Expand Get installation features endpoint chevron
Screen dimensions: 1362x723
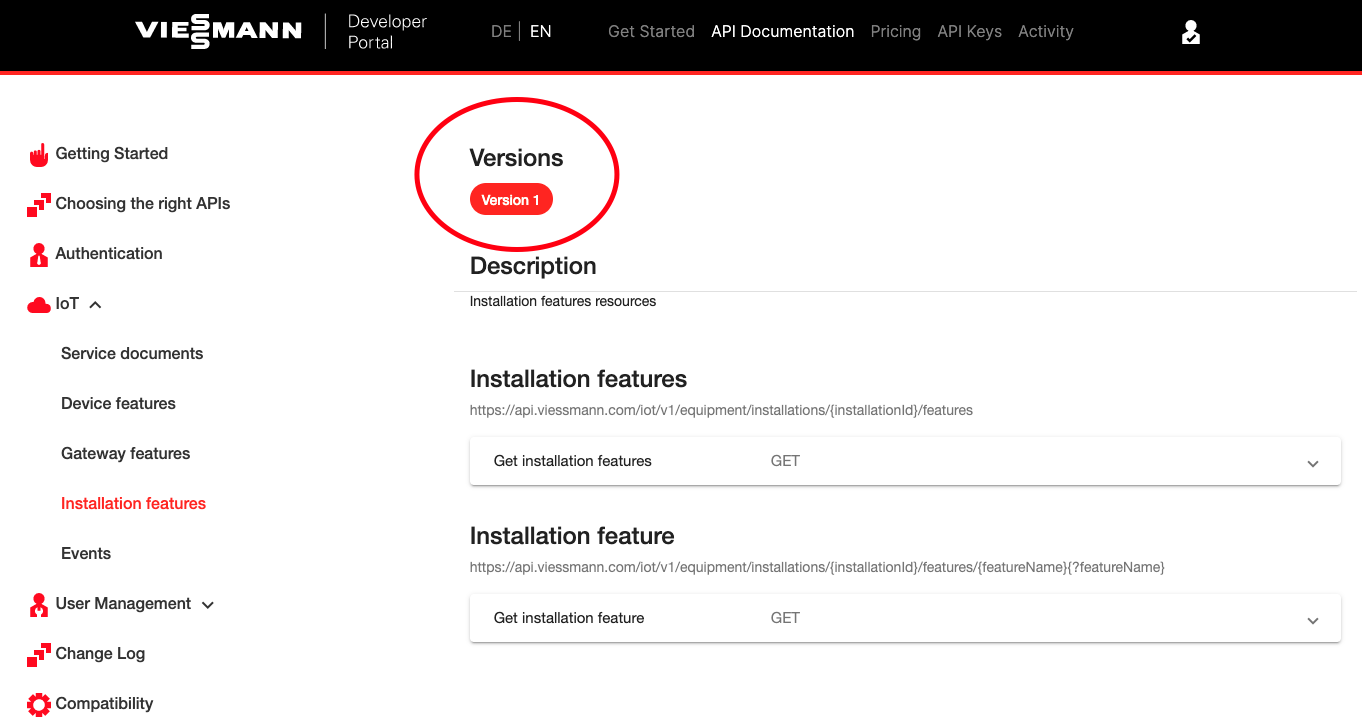tap(1313, 463)
